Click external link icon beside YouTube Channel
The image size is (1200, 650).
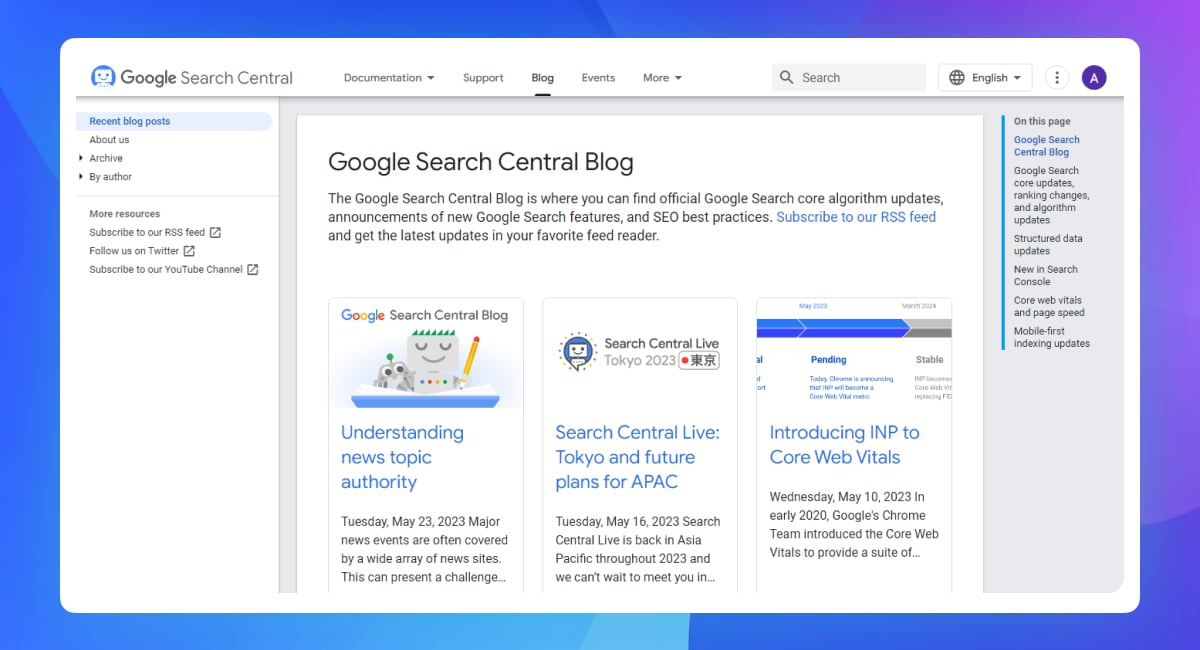pos(253,269)
